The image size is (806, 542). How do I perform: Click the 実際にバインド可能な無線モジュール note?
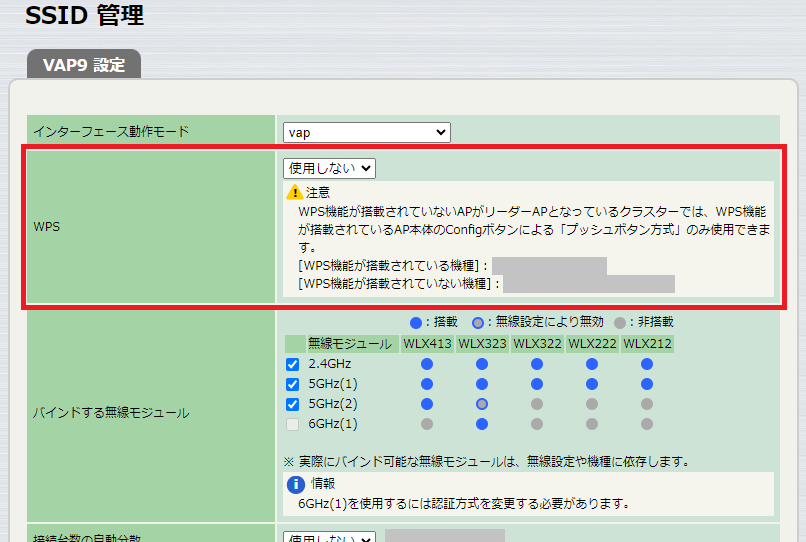point(487,462)
